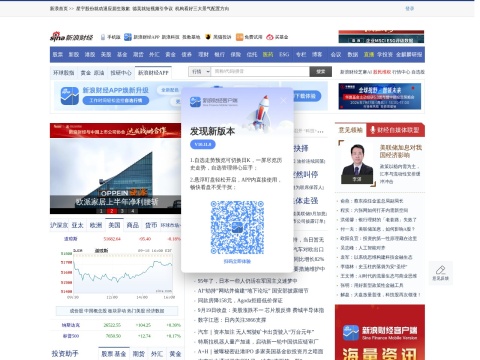Open the 行情 search type dropdown
This screenshot has width=480, height=360.
click(199, 72)
